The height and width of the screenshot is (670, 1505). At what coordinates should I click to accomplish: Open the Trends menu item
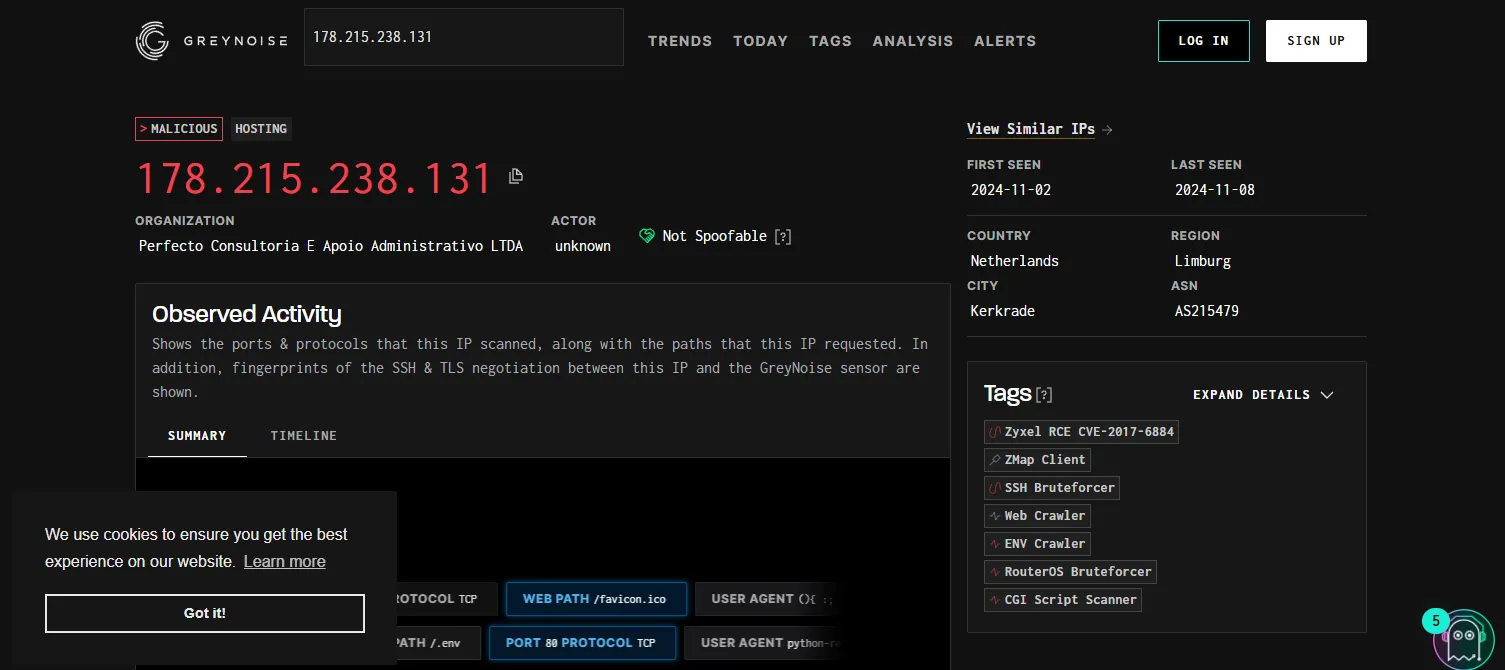[680, 41]
